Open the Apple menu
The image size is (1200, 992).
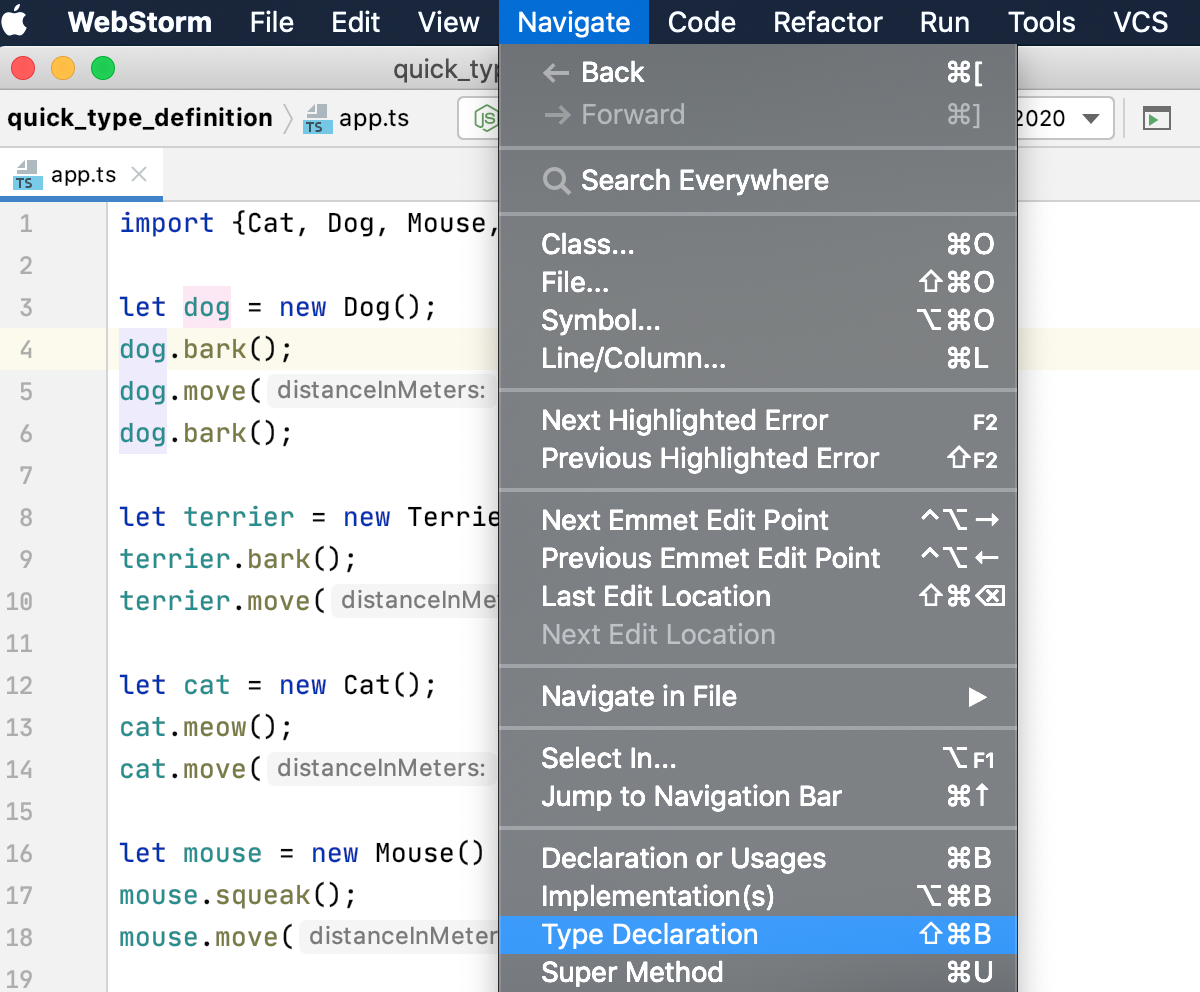[19, 21]
